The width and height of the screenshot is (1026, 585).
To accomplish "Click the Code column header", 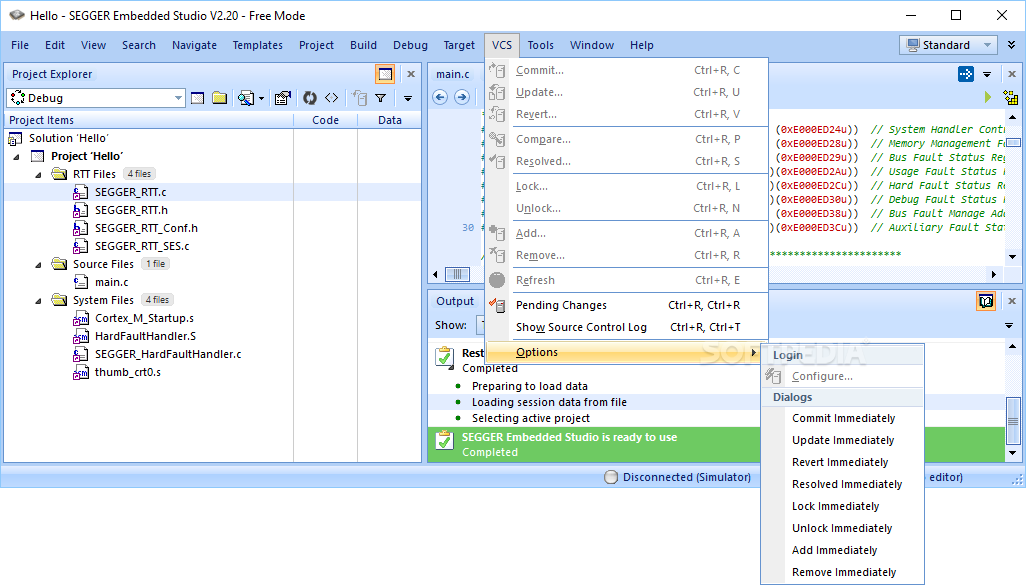I will [325, 120].
